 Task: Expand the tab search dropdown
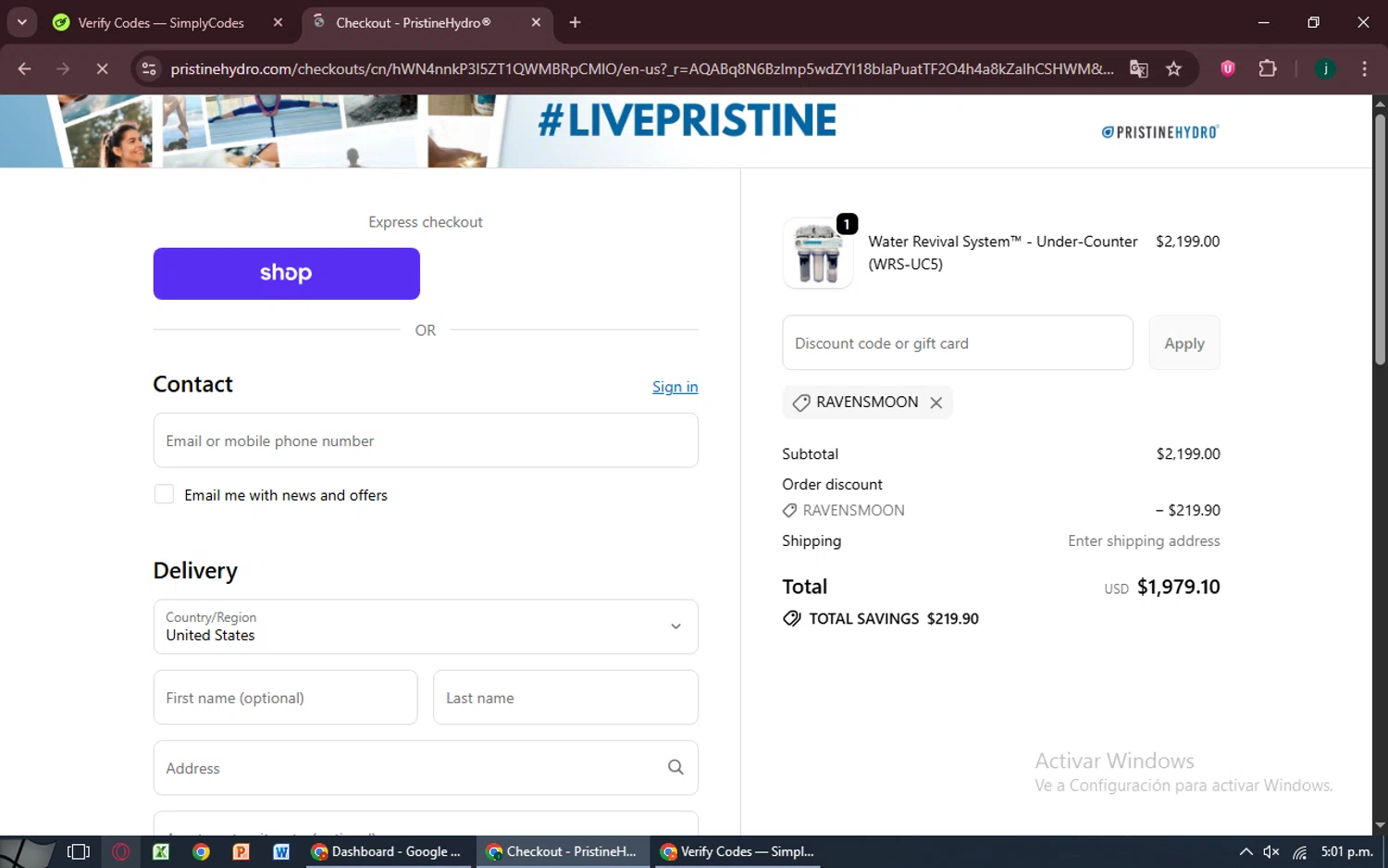21,22
